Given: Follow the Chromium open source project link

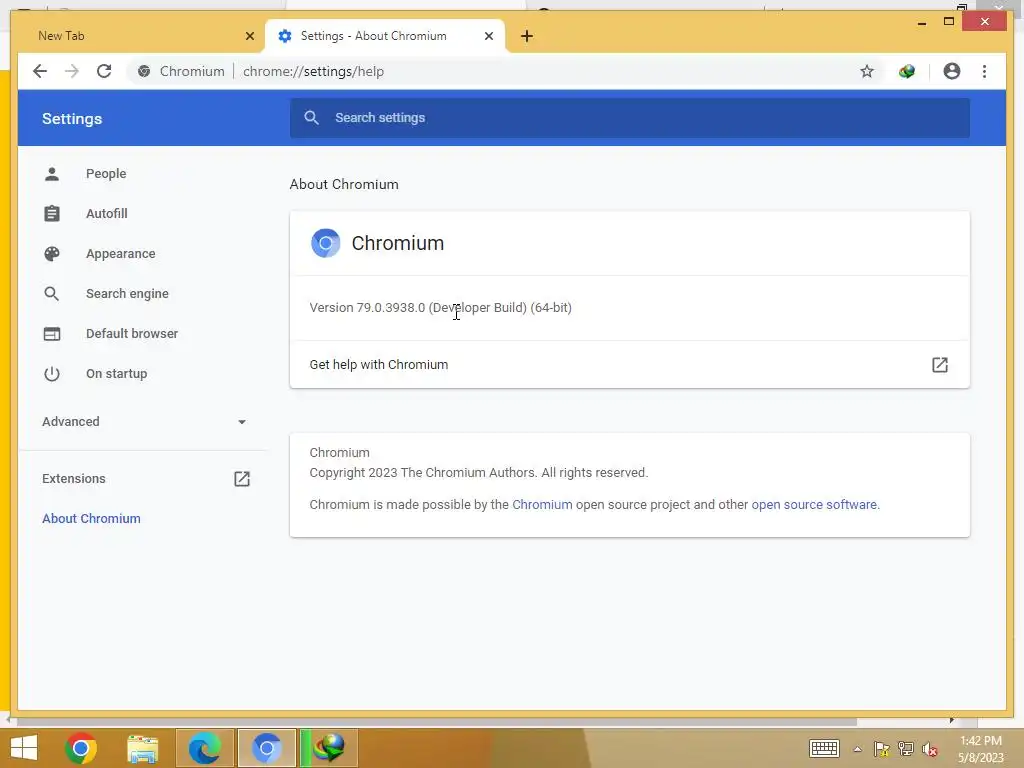Looking at the screenshot, I should (x=542, y=505).
